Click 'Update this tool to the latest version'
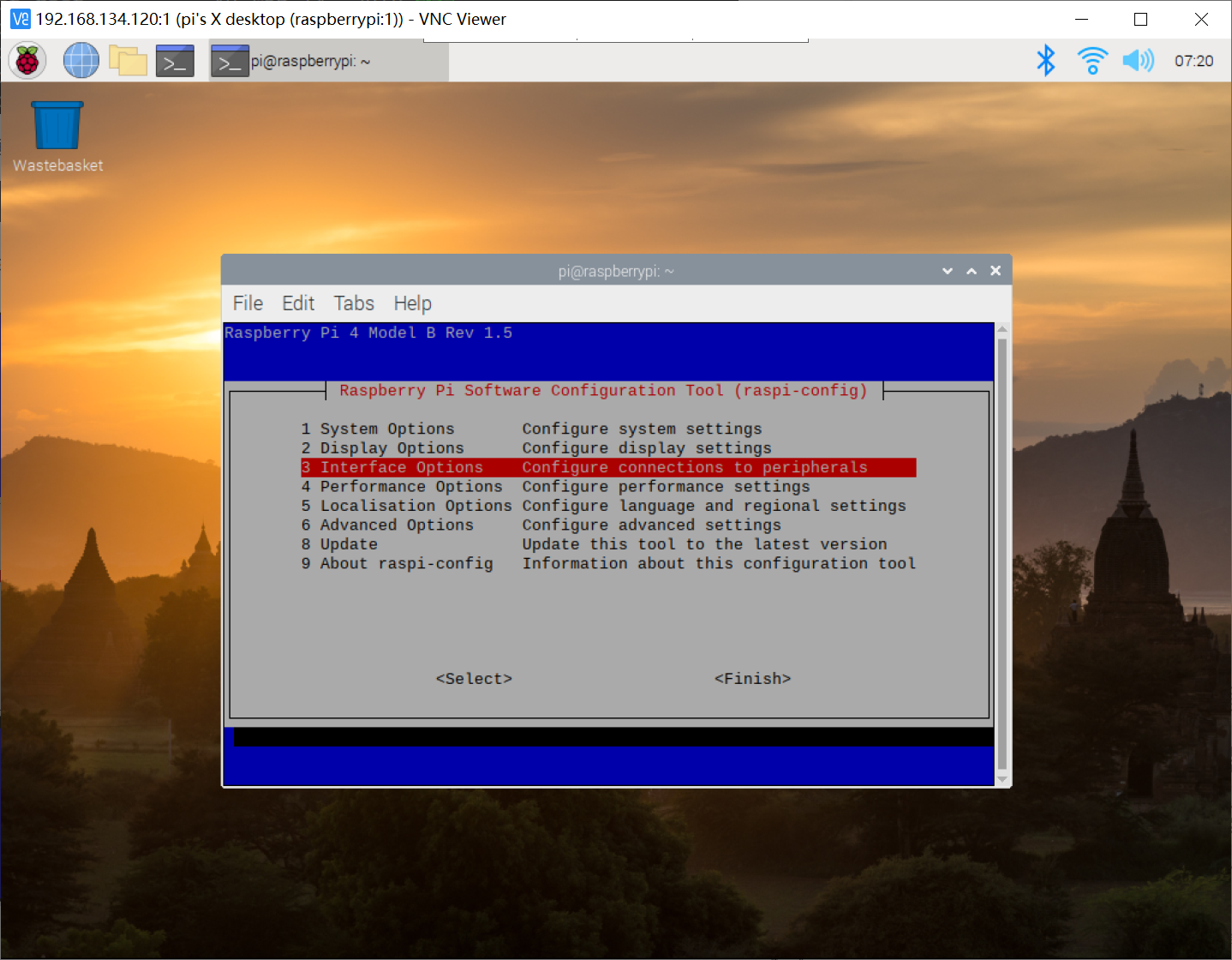The image size is (1232, 960). click(704, 544)
